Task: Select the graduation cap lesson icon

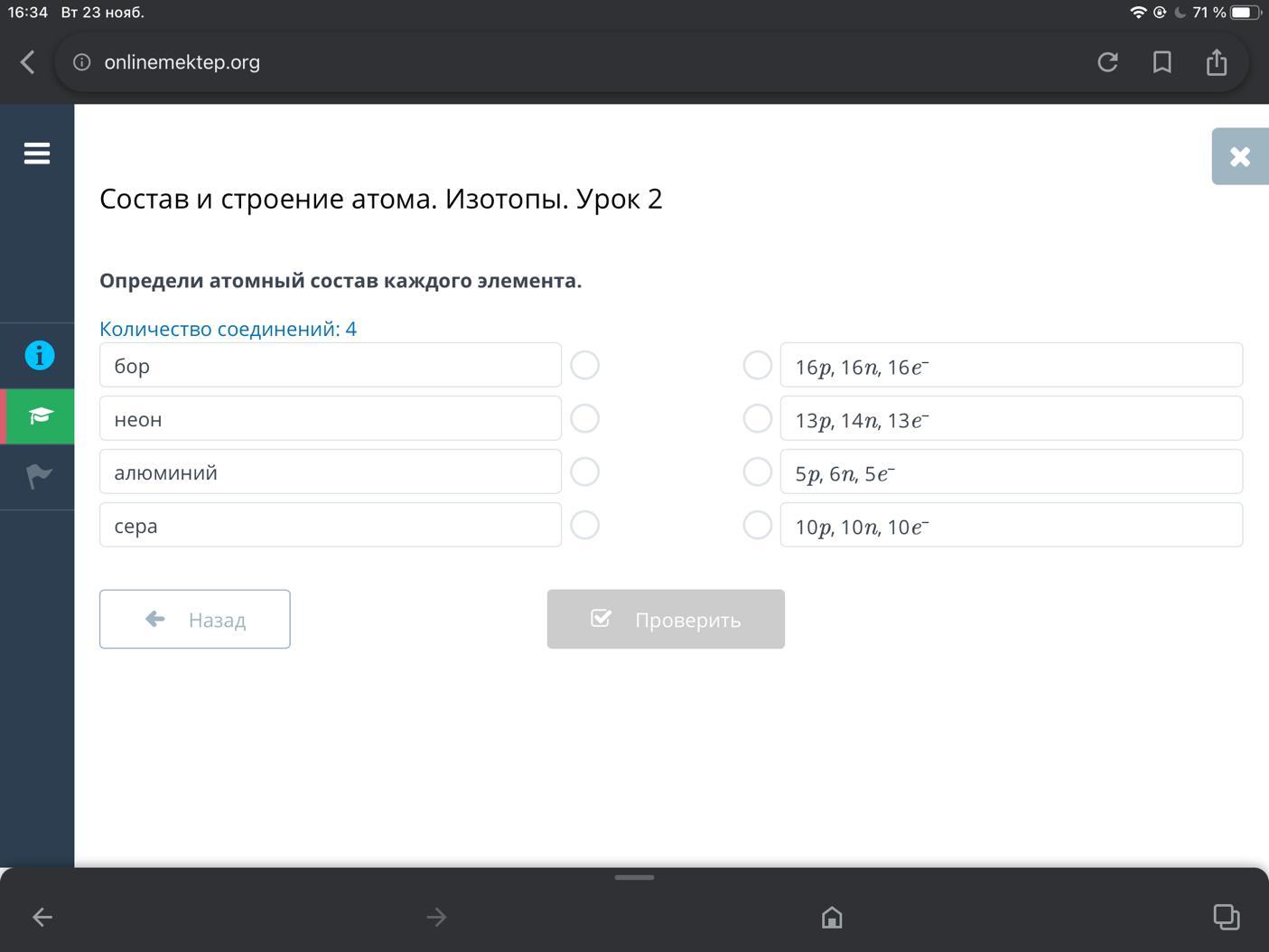Action: 40,415
